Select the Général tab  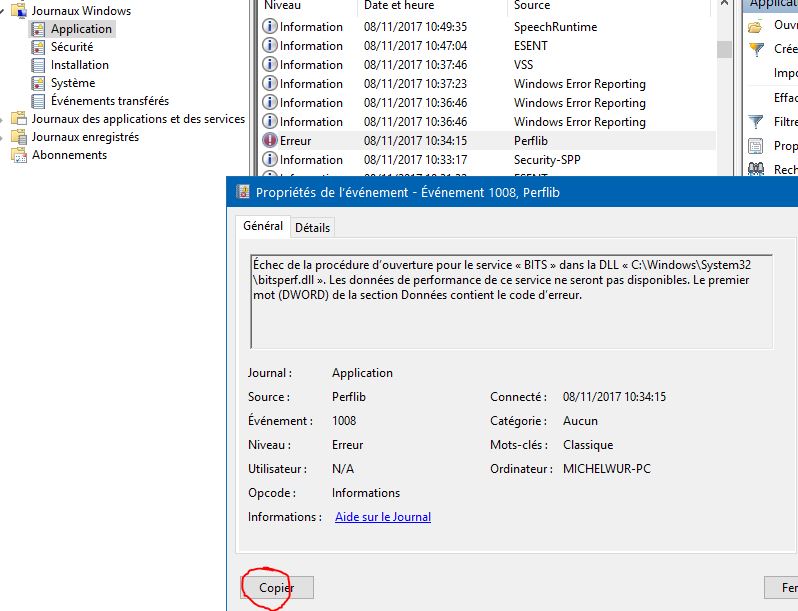pos(263,227)
